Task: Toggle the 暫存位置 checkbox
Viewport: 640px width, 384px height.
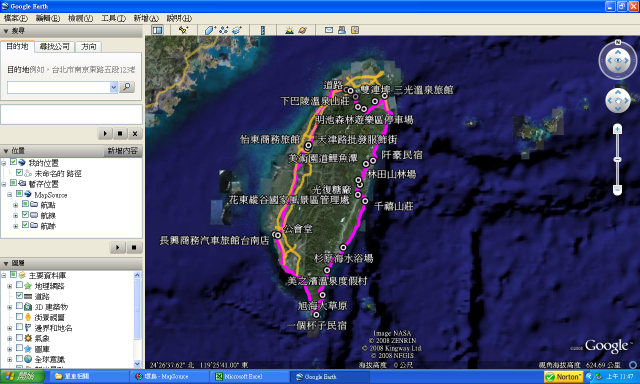Action: tap(13, 183)
